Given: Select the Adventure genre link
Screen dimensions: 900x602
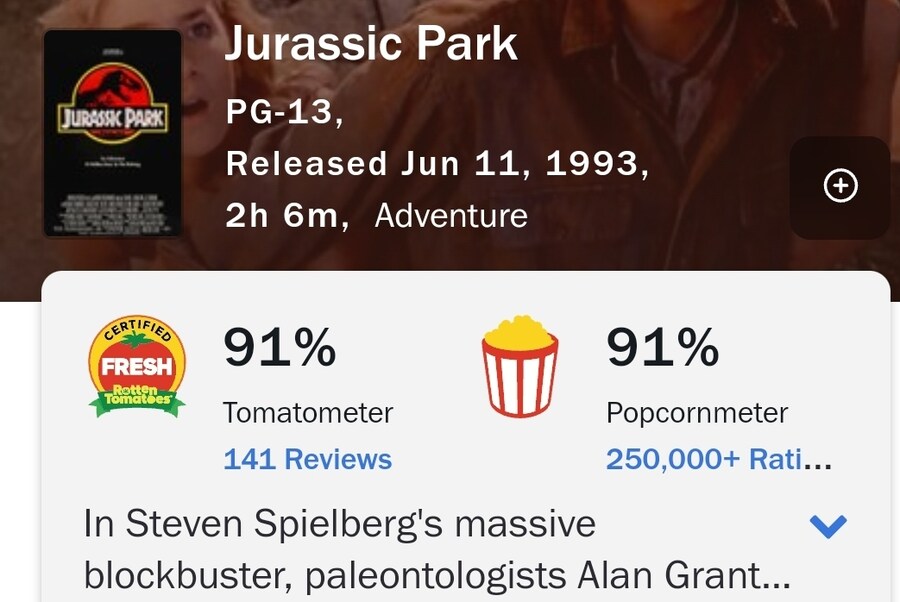Looking at the screenshot, I should click(451, 216).
